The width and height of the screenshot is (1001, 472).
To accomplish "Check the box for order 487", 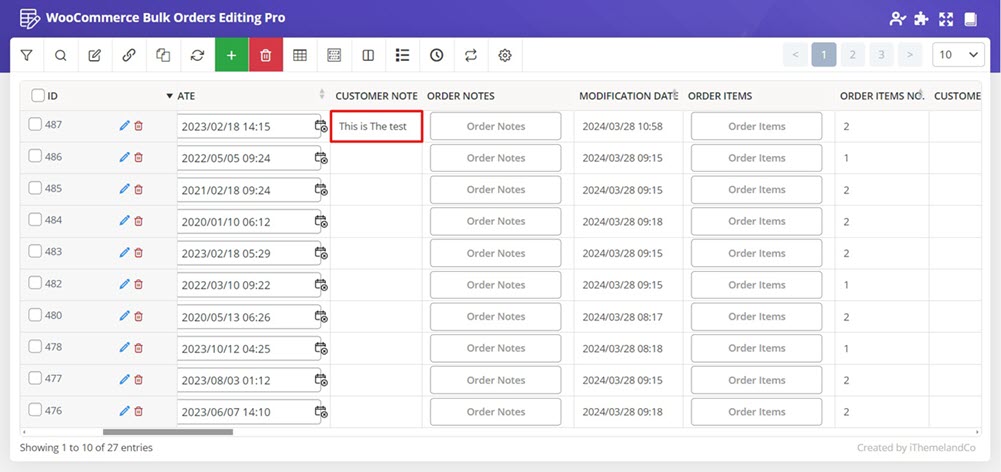I will pos(34,125).
